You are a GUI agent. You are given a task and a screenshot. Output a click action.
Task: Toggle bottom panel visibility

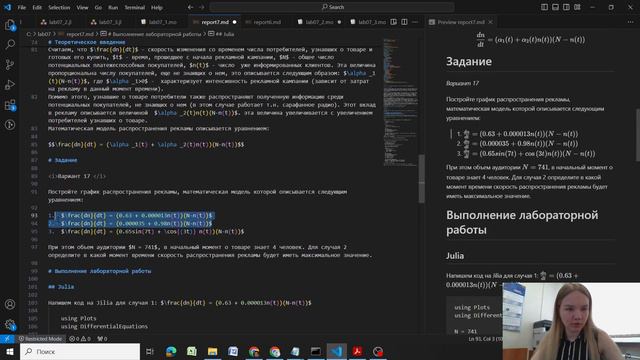coord(556,7)
